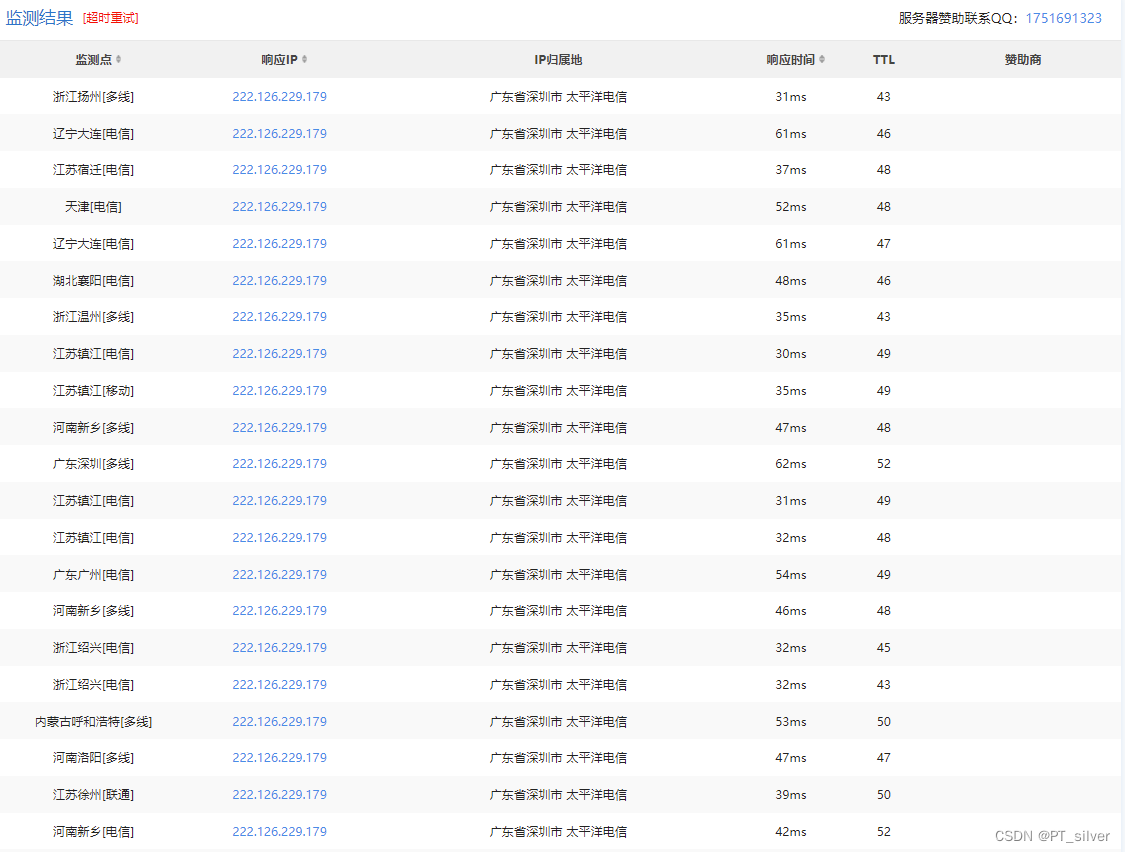Select the 广东广州[电信] monitor point cell

click(93, 575)
